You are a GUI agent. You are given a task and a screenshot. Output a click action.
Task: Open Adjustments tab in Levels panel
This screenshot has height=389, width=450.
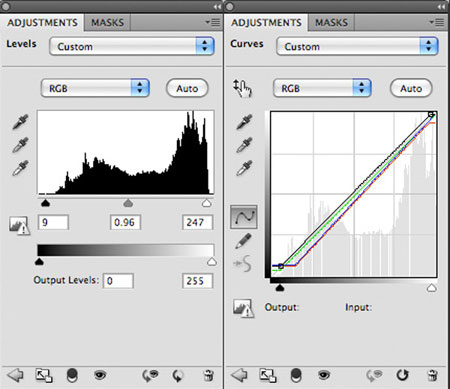pyautogui.click(x=42, y=23)
